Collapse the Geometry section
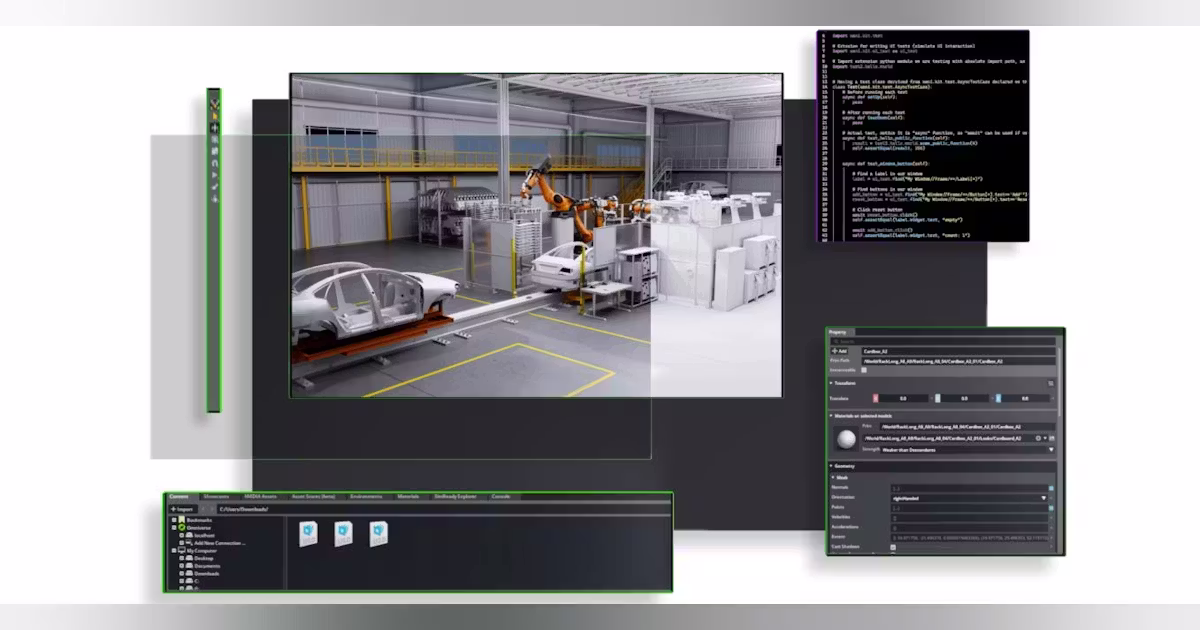This screenshot has height=630, width=1200. pyautogui.click(x=831, y=466)
